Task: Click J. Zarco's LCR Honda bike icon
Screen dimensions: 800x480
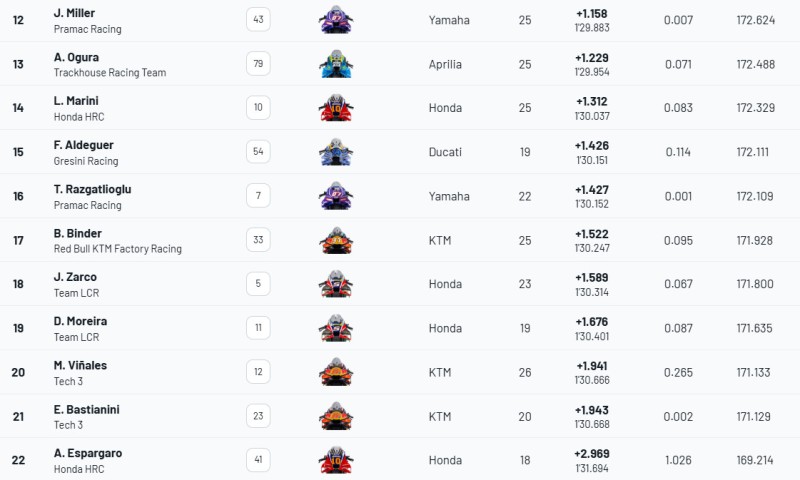Action: [x=336, y=284]
